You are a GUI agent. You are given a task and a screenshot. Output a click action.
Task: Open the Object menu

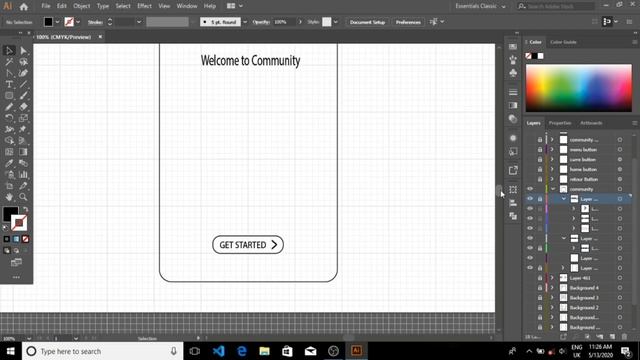coord(82,6)
